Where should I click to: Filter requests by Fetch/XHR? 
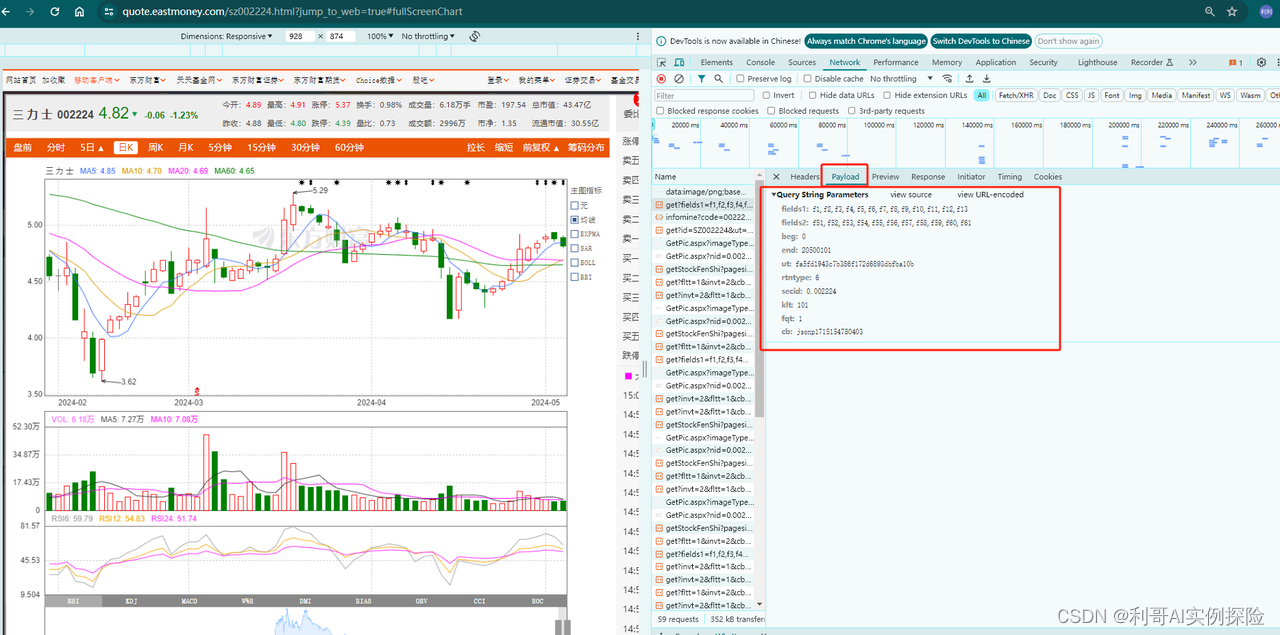[1014, 95]
